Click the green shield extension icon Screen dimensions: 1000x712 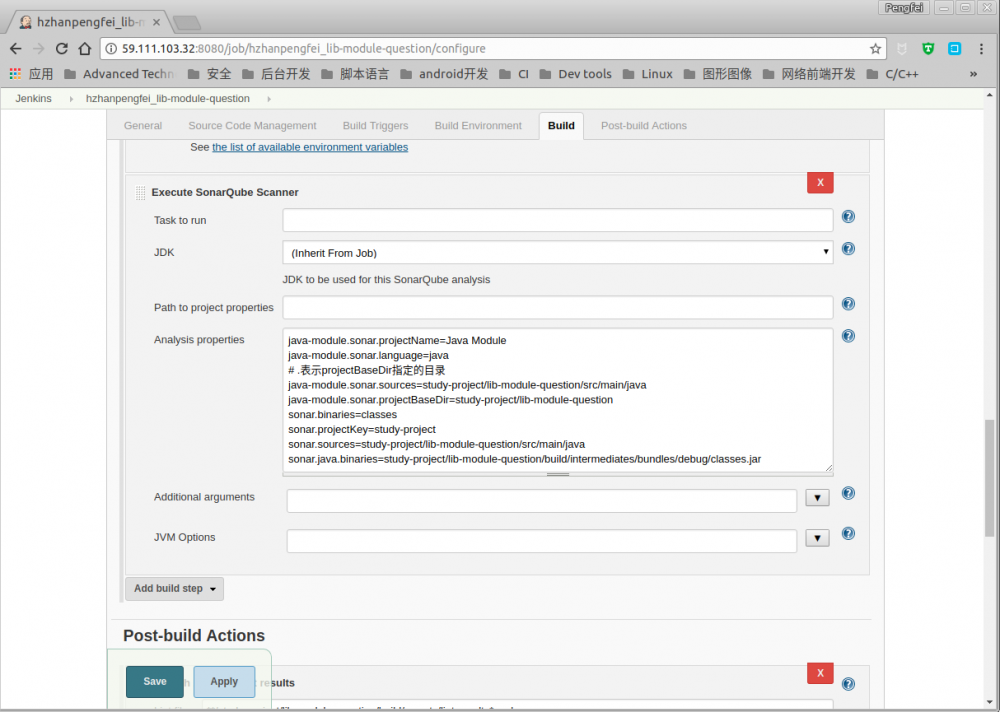[x=928, y=48]
